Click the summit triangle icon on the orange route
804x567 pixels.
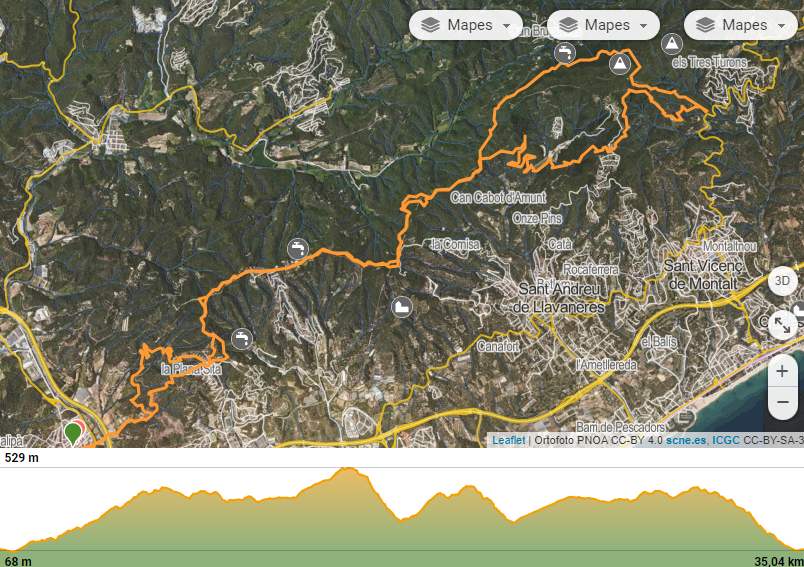[x=619, y=64]
